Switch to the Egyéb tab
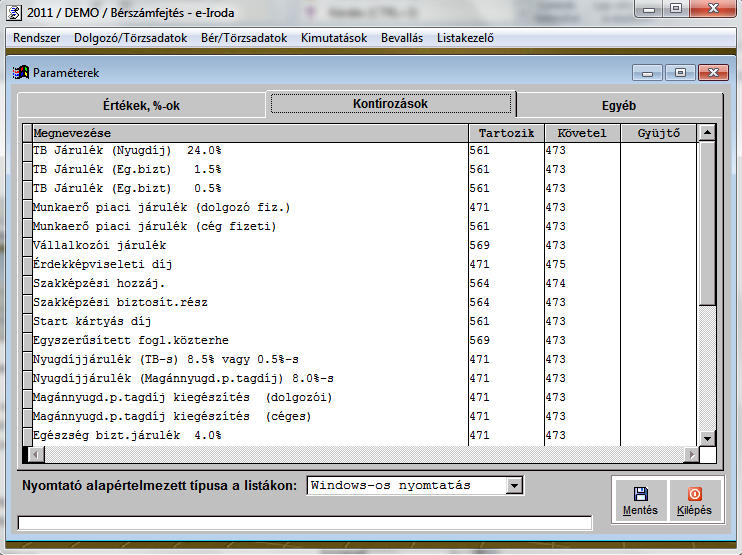 (x=618, y=105)
